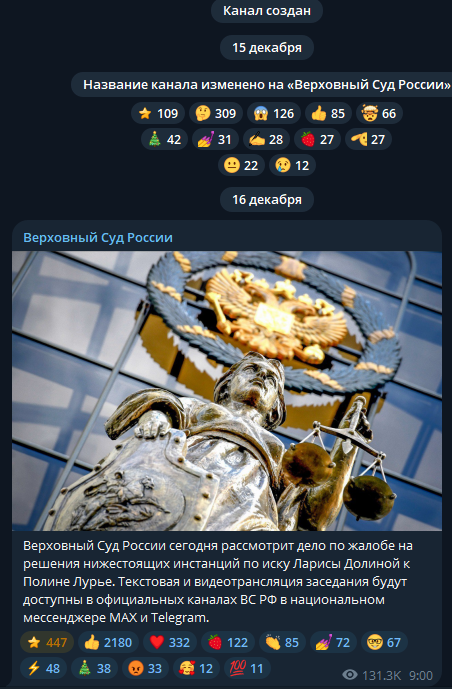Click the 100 points reaction showing 11

(x=247, y=668)
